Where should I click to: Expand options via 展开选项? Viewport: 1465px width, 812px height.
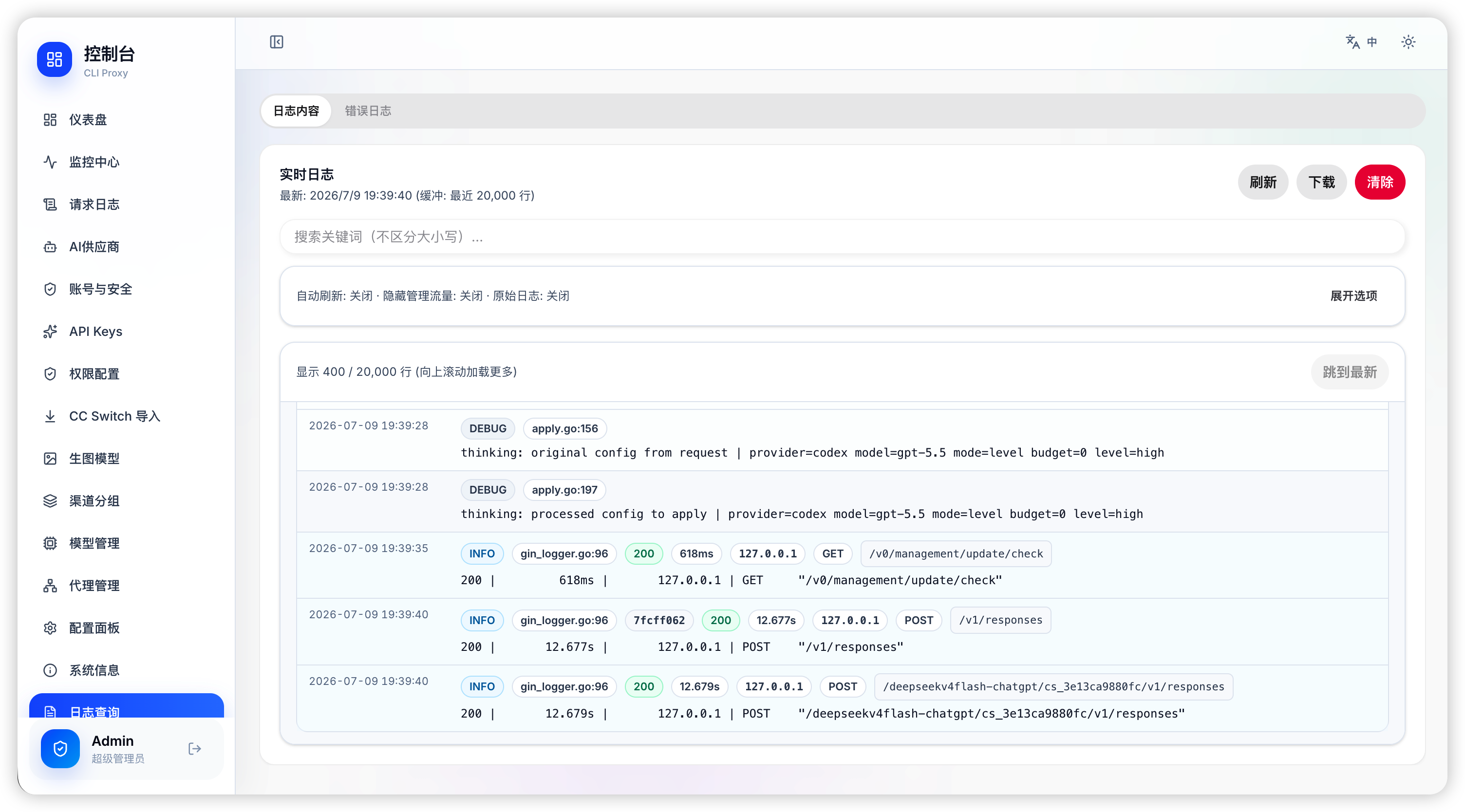(1353, 295)
